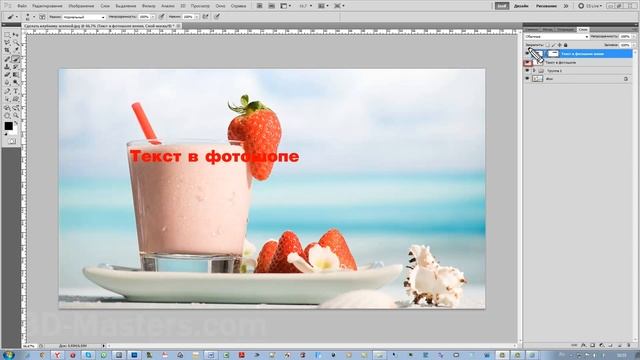
Task: Open the Screen Mode dropdown
Action: point(339,6)
